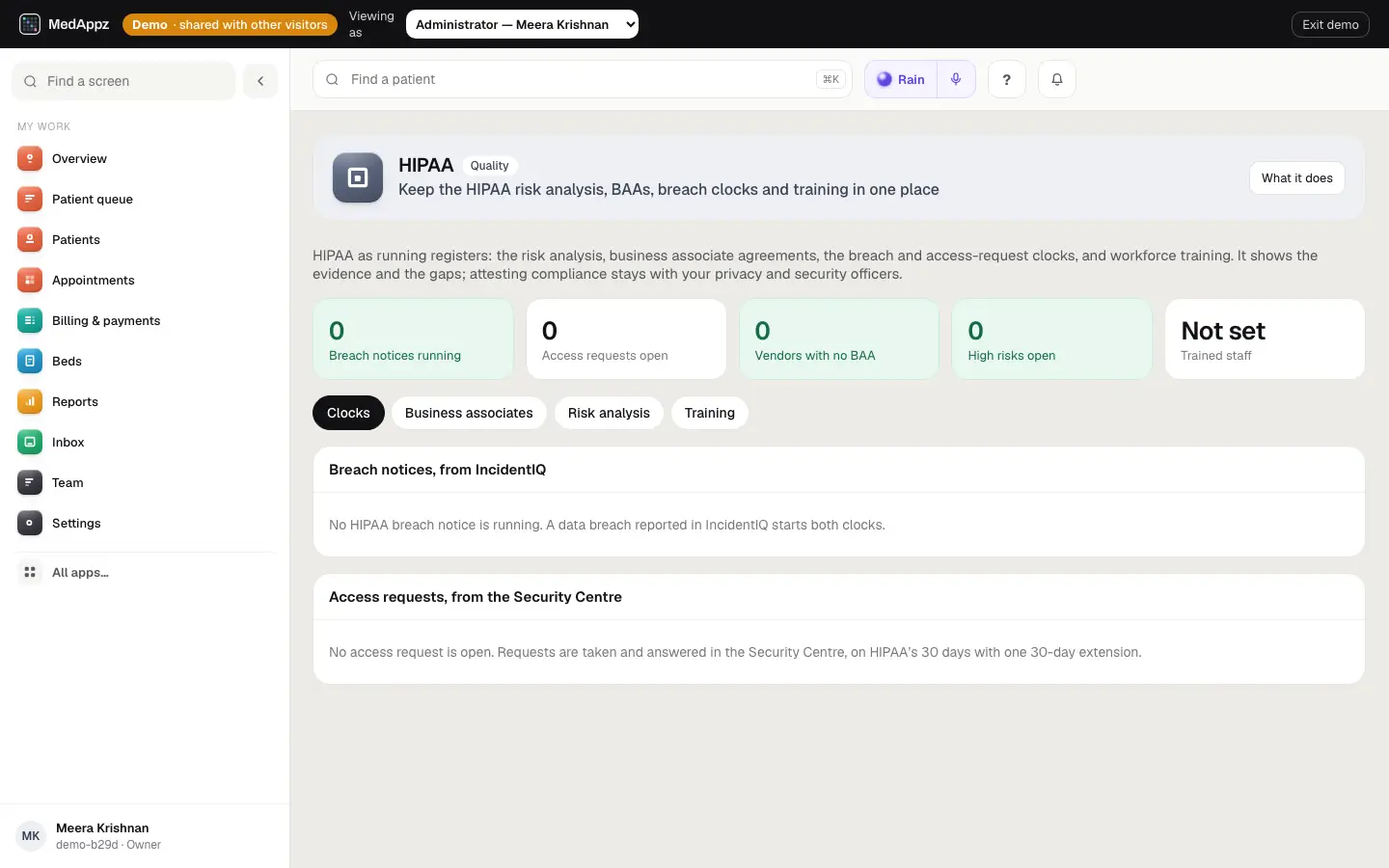Click the Trained staff Not set card
Viewport: 1389px width, 868px height.
click(1265, 339)
